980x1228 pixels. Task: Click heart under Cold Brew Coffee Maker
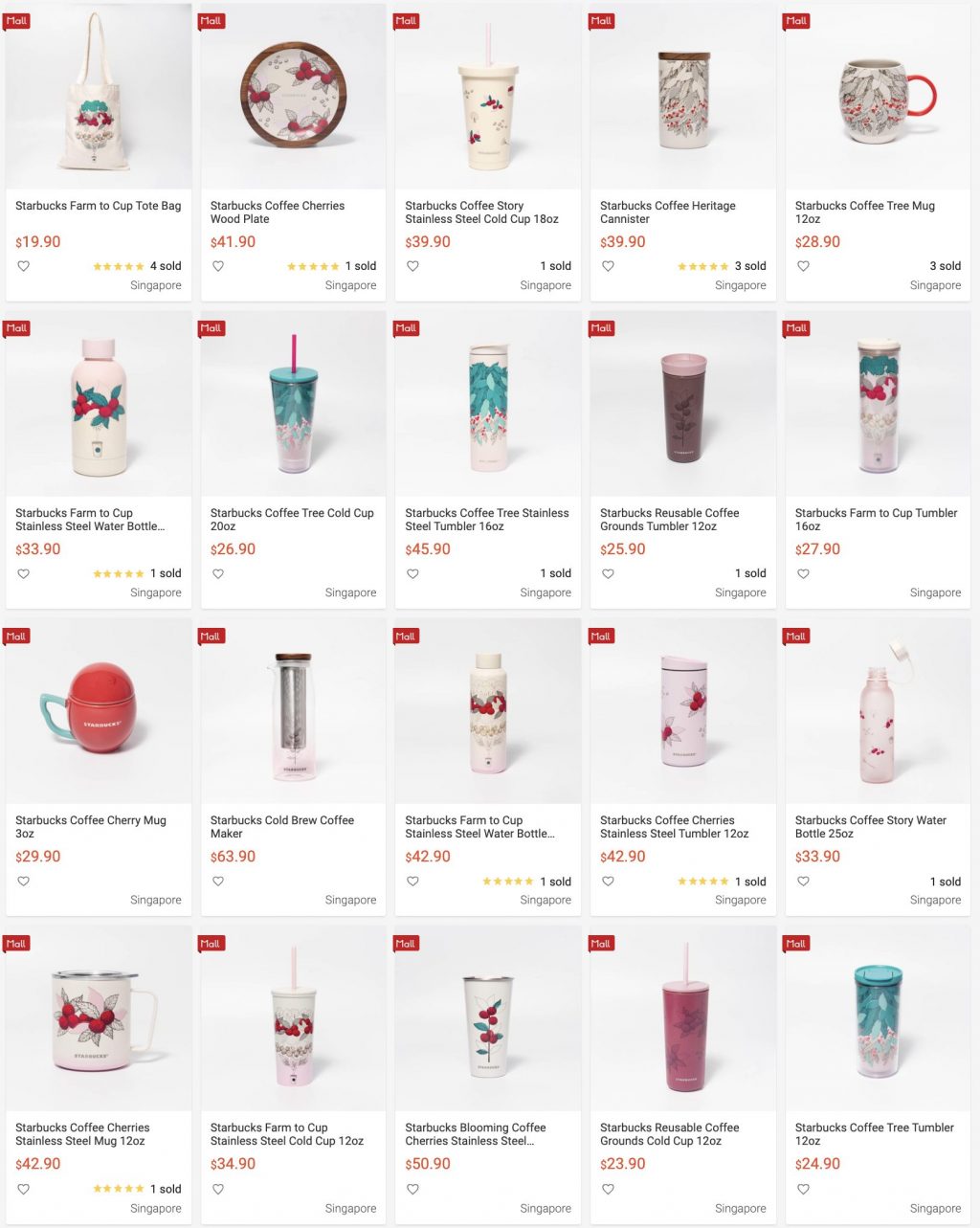point(218,882)
